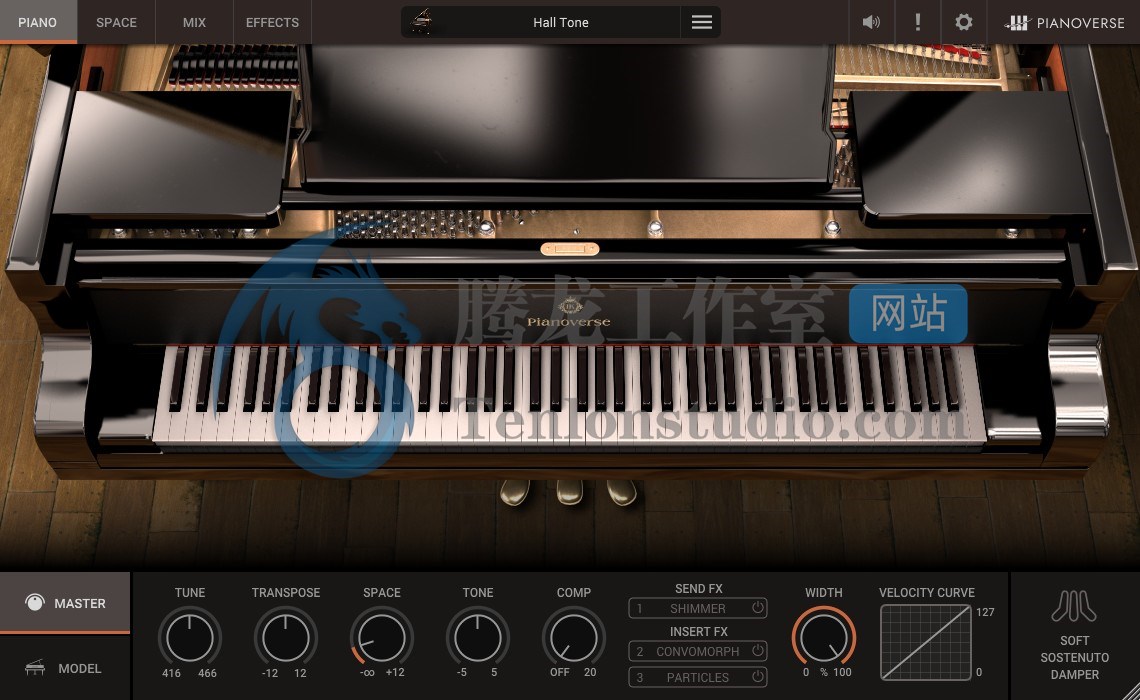1140x700 pixels.
Task: Click the SPACE knob
Action: (382, 637)
